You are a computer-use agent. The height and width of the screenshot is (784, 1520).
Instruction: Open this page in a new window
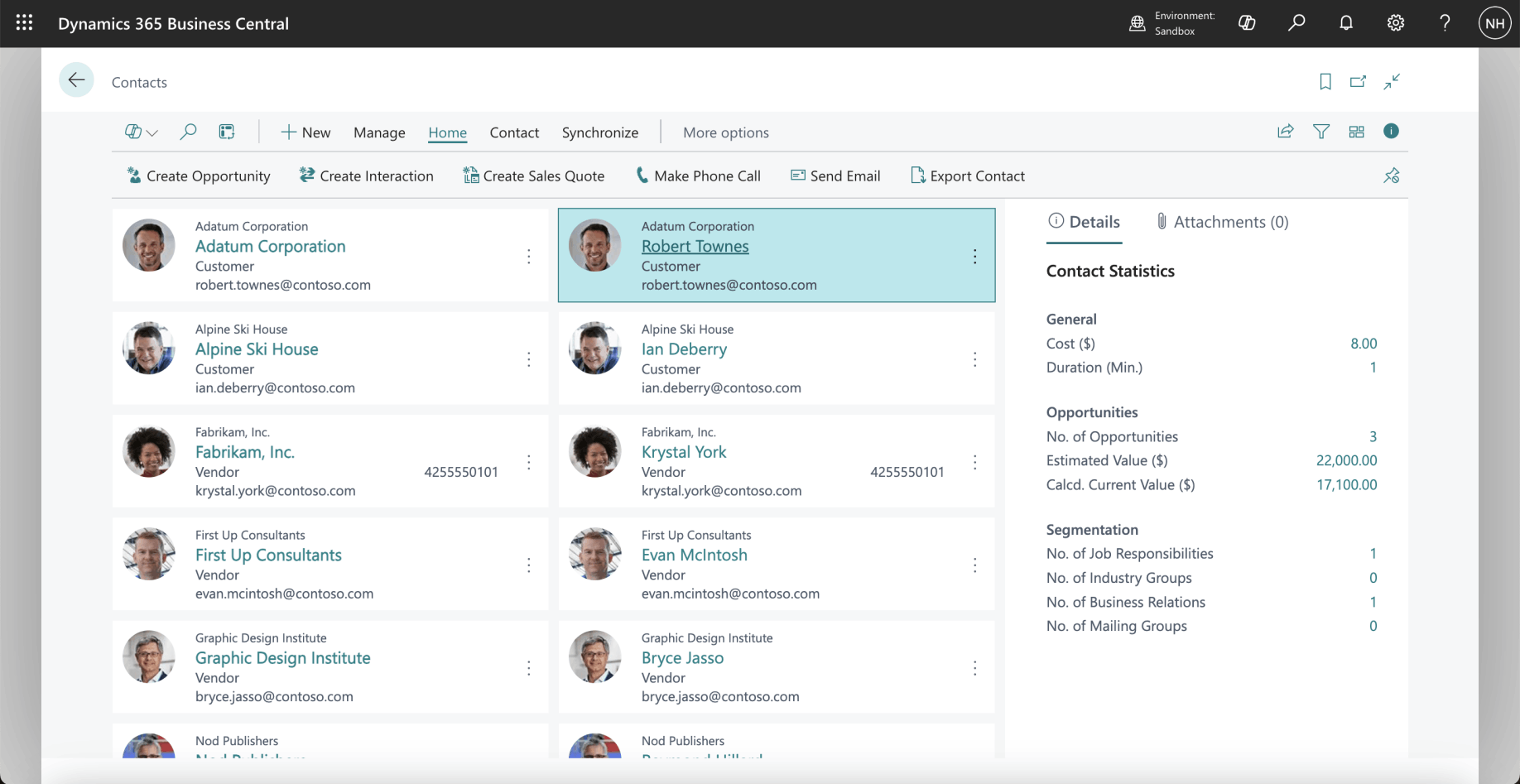coord(1358,81)
